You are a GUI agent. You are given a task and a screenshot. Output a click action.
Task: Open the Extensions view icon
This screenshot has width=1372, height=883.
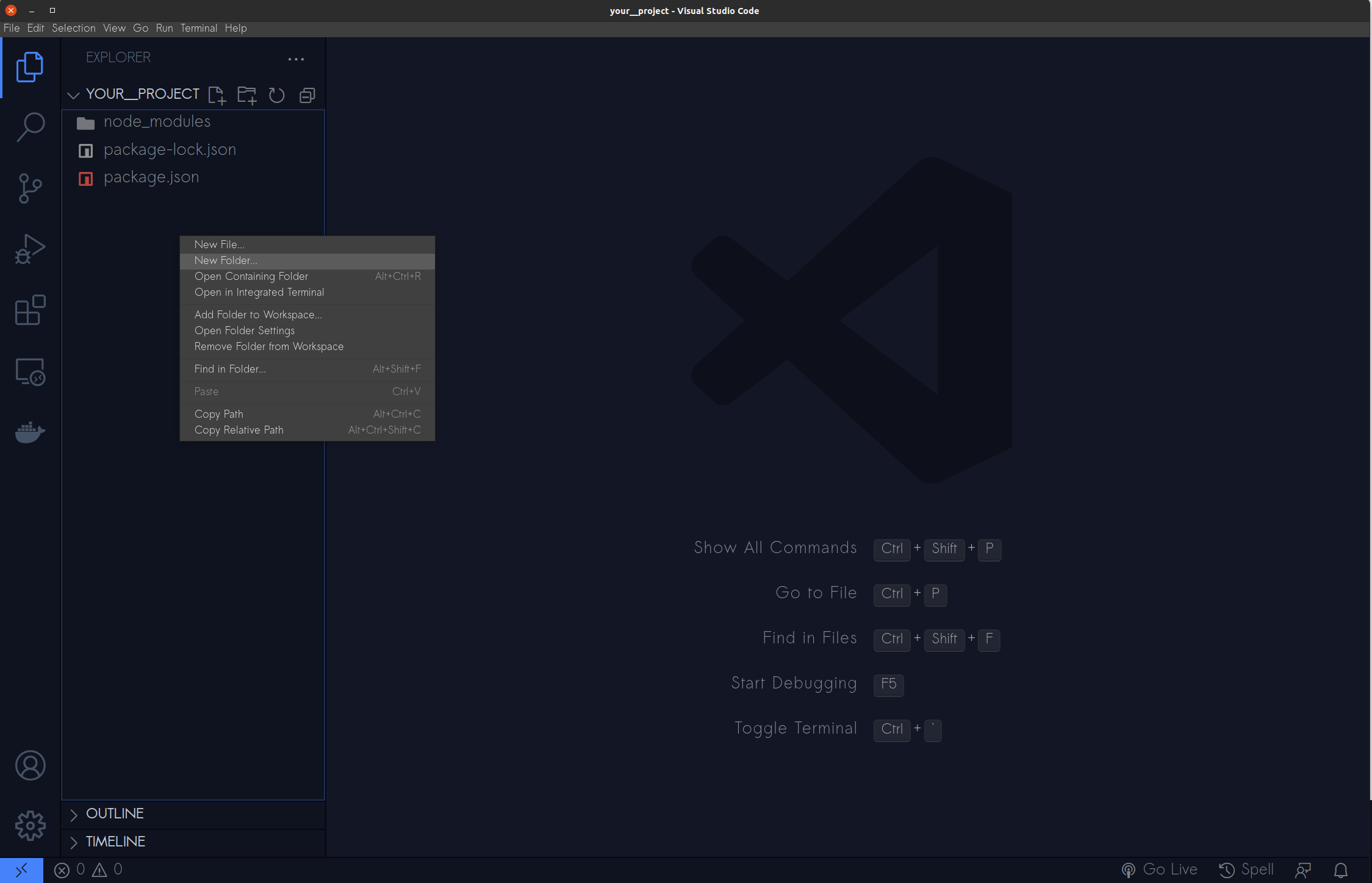(x=30, y=310)
